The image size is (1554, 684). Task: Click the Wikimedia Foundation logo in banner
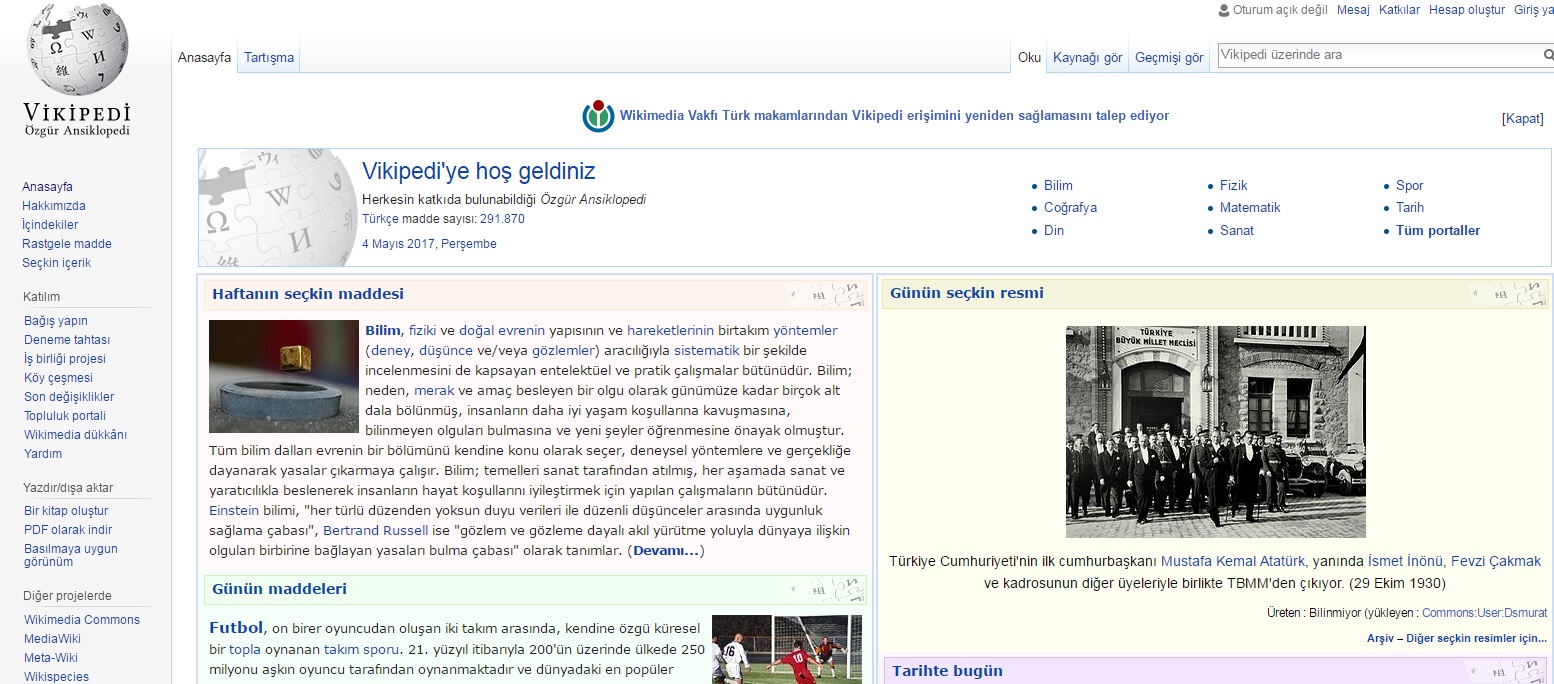tap(598, 116)
